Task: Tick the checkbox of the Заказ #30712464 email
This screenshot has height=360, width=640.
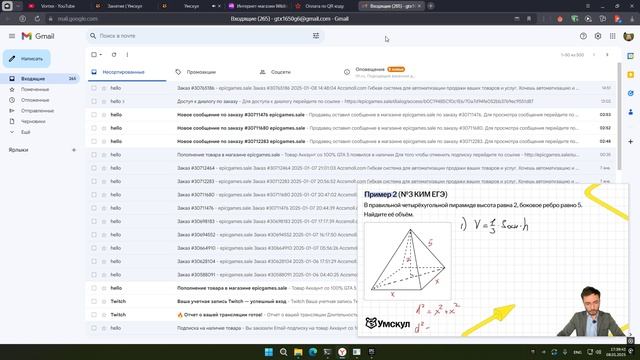Action: click(94, 168)
